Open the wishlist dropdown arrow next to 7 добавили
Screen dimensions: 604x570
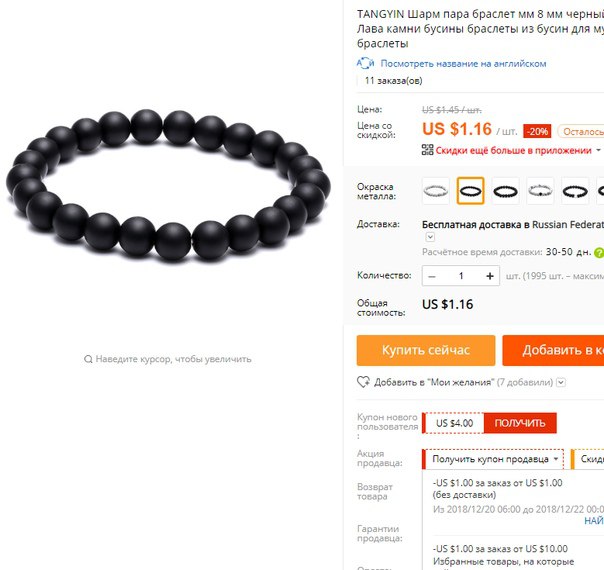click(562, 382)
